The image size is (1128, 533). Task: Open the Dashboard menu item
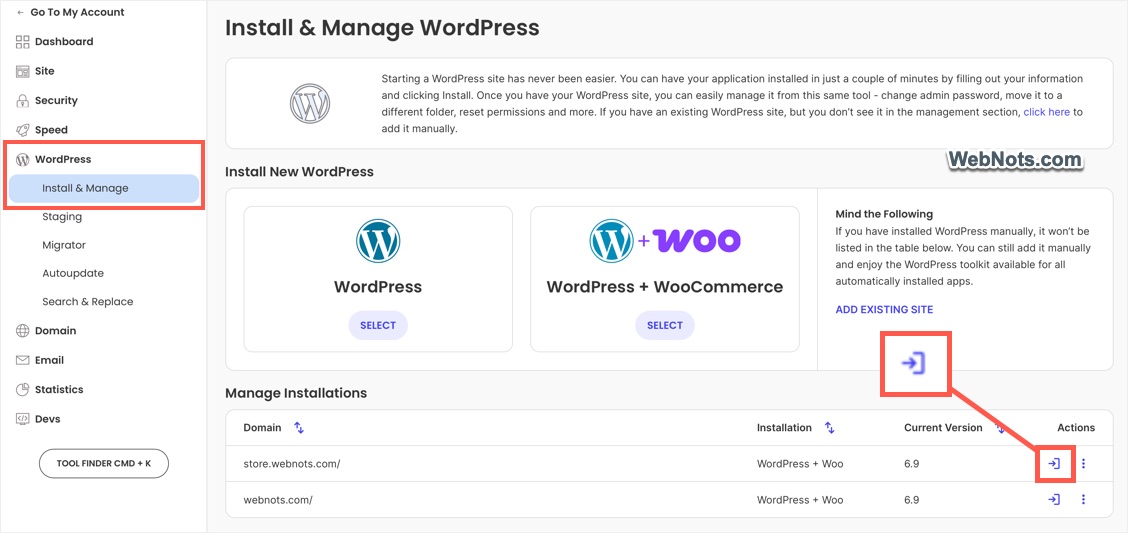click(64, 42)
